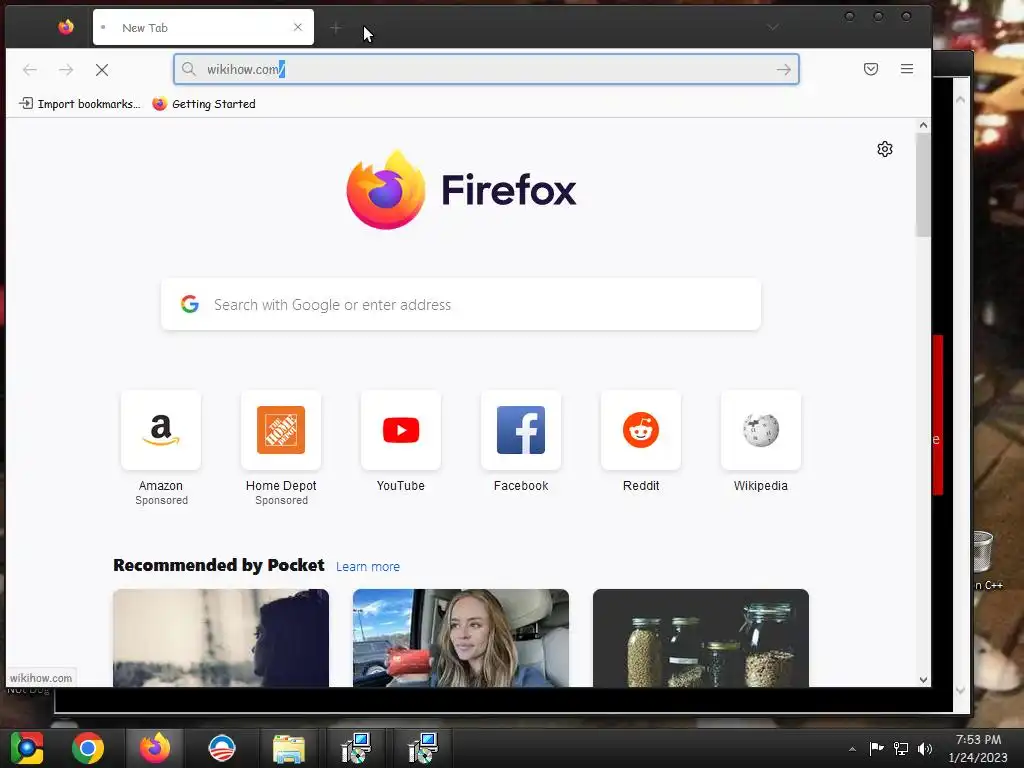Stop loading the page

102,69
